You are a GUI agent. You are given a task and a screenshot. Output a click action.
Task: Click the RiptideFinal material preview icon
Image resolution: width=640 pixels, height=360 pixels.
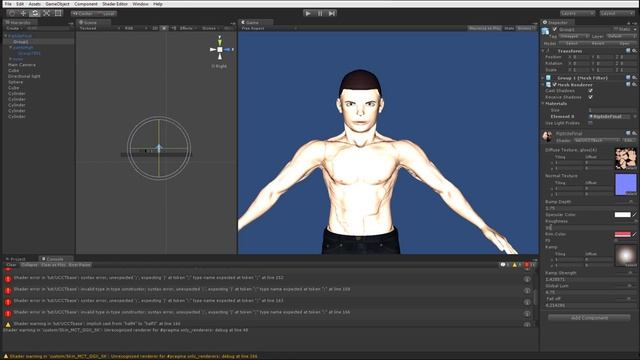coord(547,136)
